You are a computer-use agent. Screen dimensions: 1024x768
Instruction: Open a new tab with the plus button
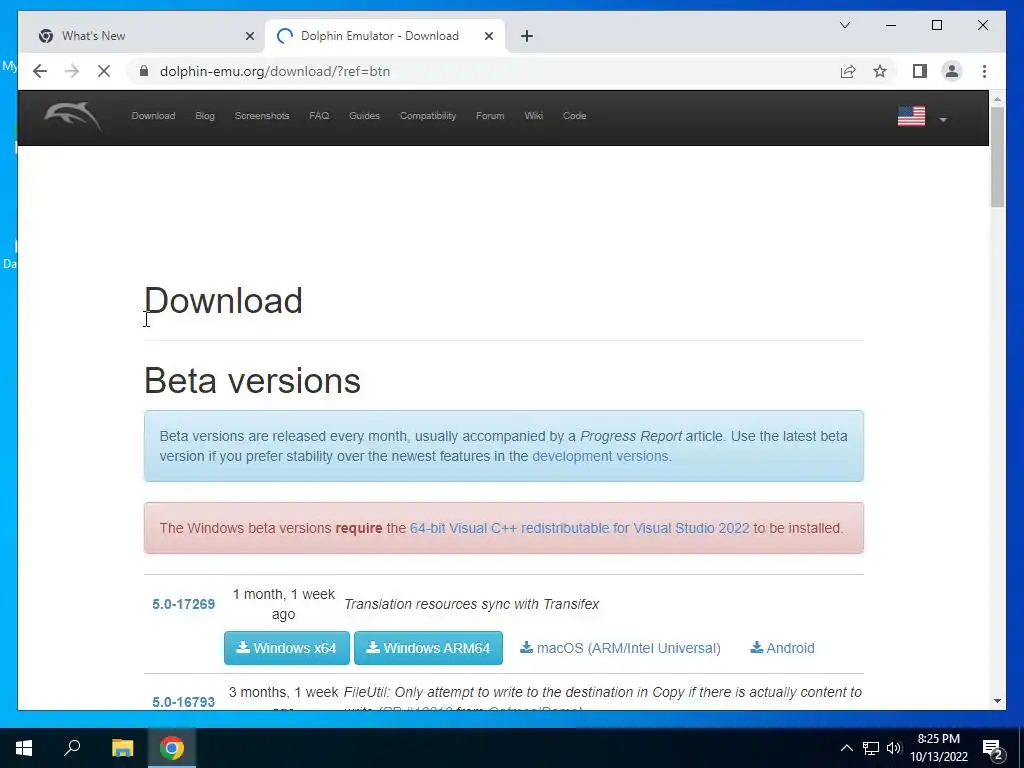click(527, 36)
